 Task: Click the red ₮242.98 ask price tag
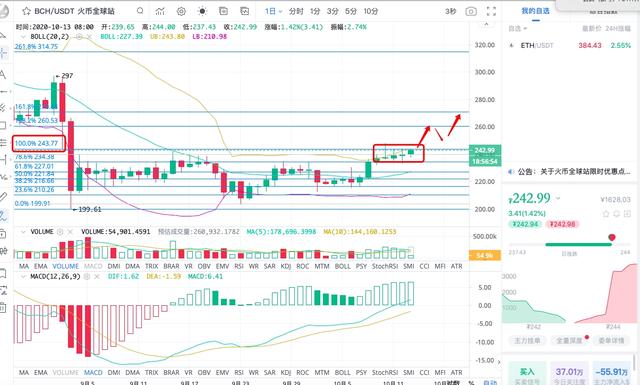pyautogui.click(x=562, y=224)
